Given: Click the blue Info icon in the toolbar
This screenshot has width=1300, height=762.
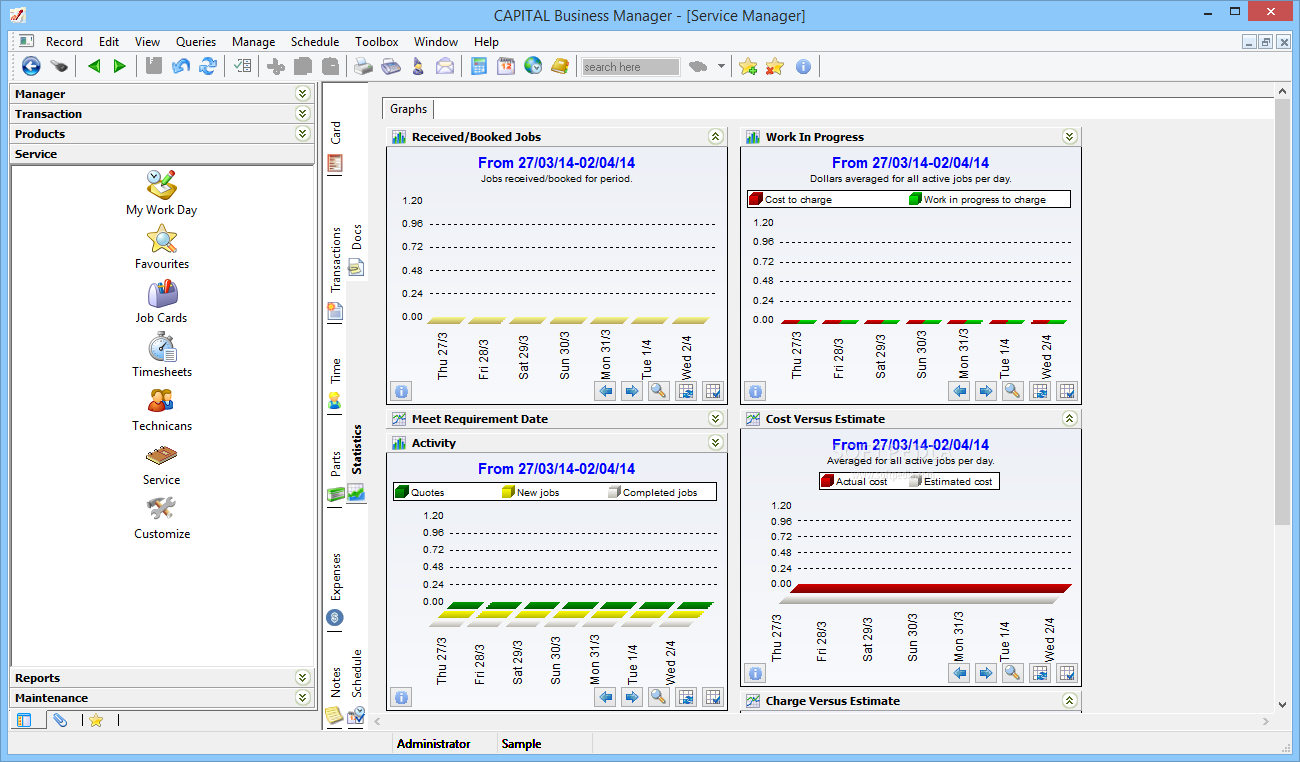Looking at the screenshot, I should 803,67.
